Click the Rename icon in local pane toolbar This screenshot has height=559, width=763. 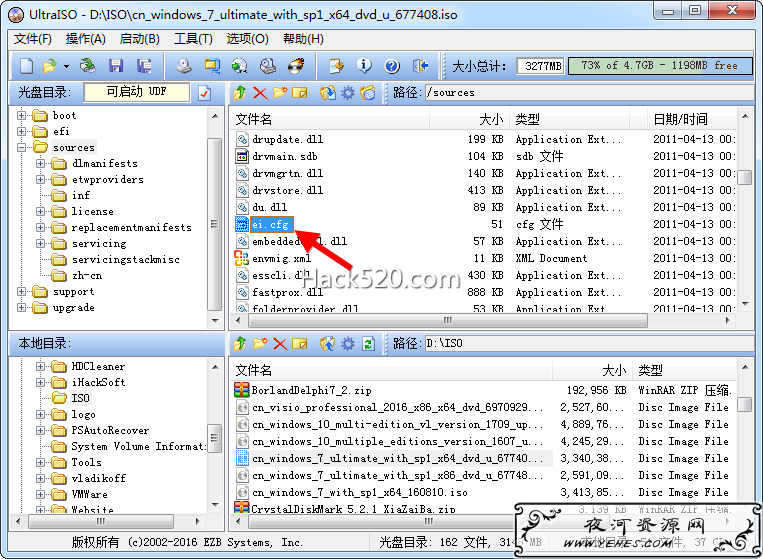click(300, 343)
